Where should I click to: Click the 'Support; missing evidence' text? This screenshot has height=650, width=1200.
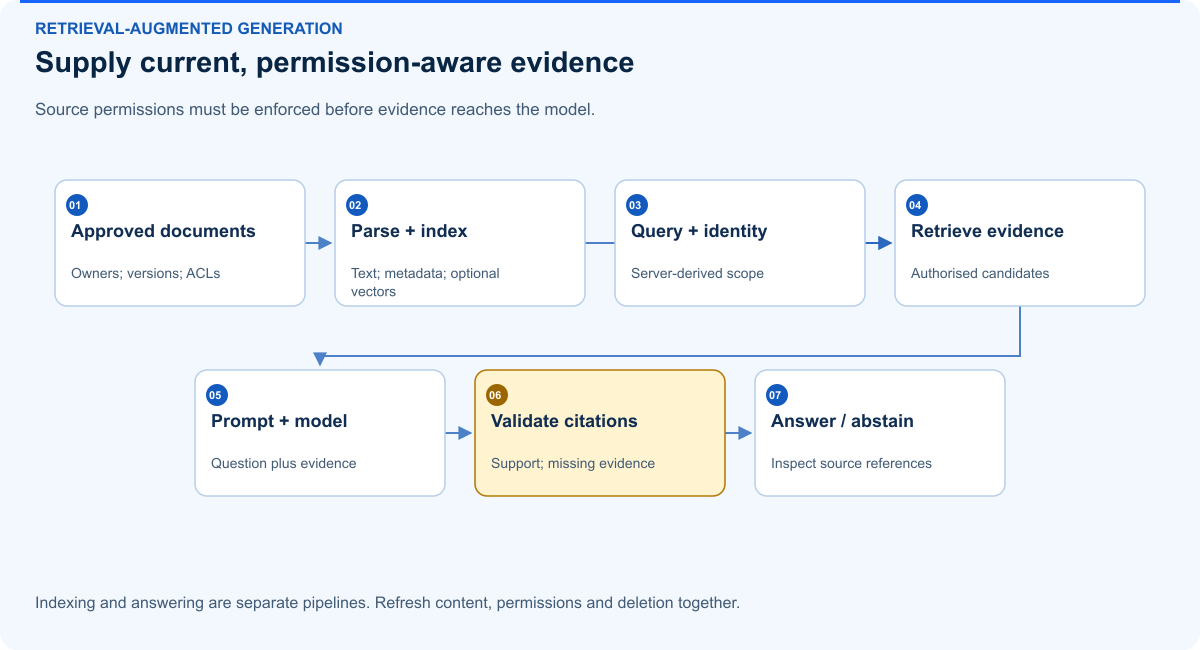(573, 463)
